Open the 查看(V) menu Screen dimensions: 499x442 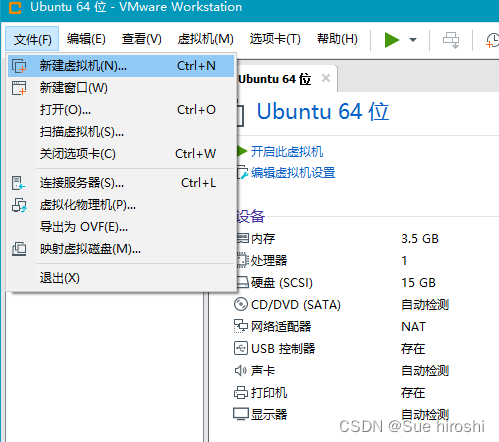click(x=142, y=39)
